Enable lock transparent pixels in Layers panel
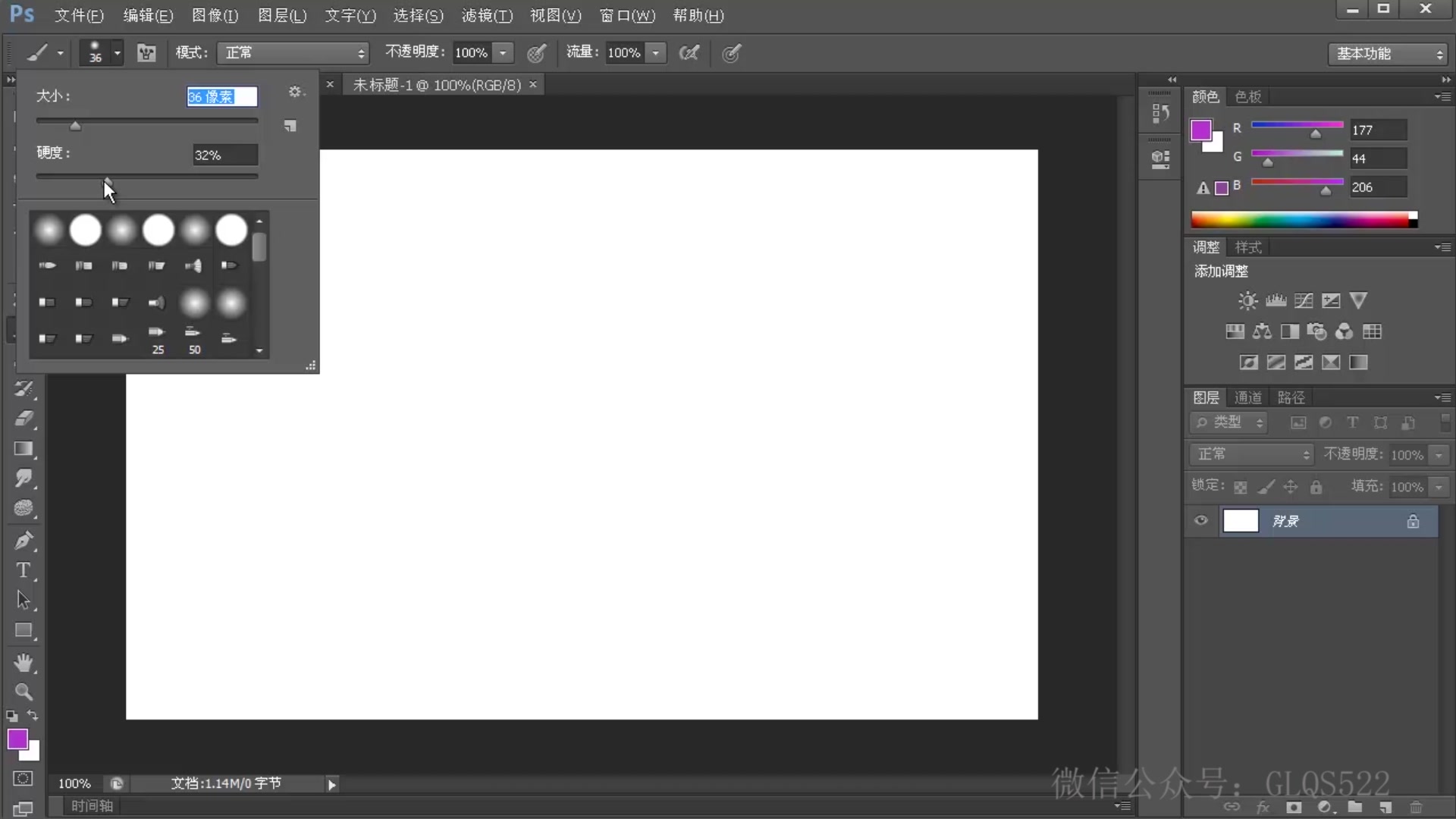 coord(1241,486)
